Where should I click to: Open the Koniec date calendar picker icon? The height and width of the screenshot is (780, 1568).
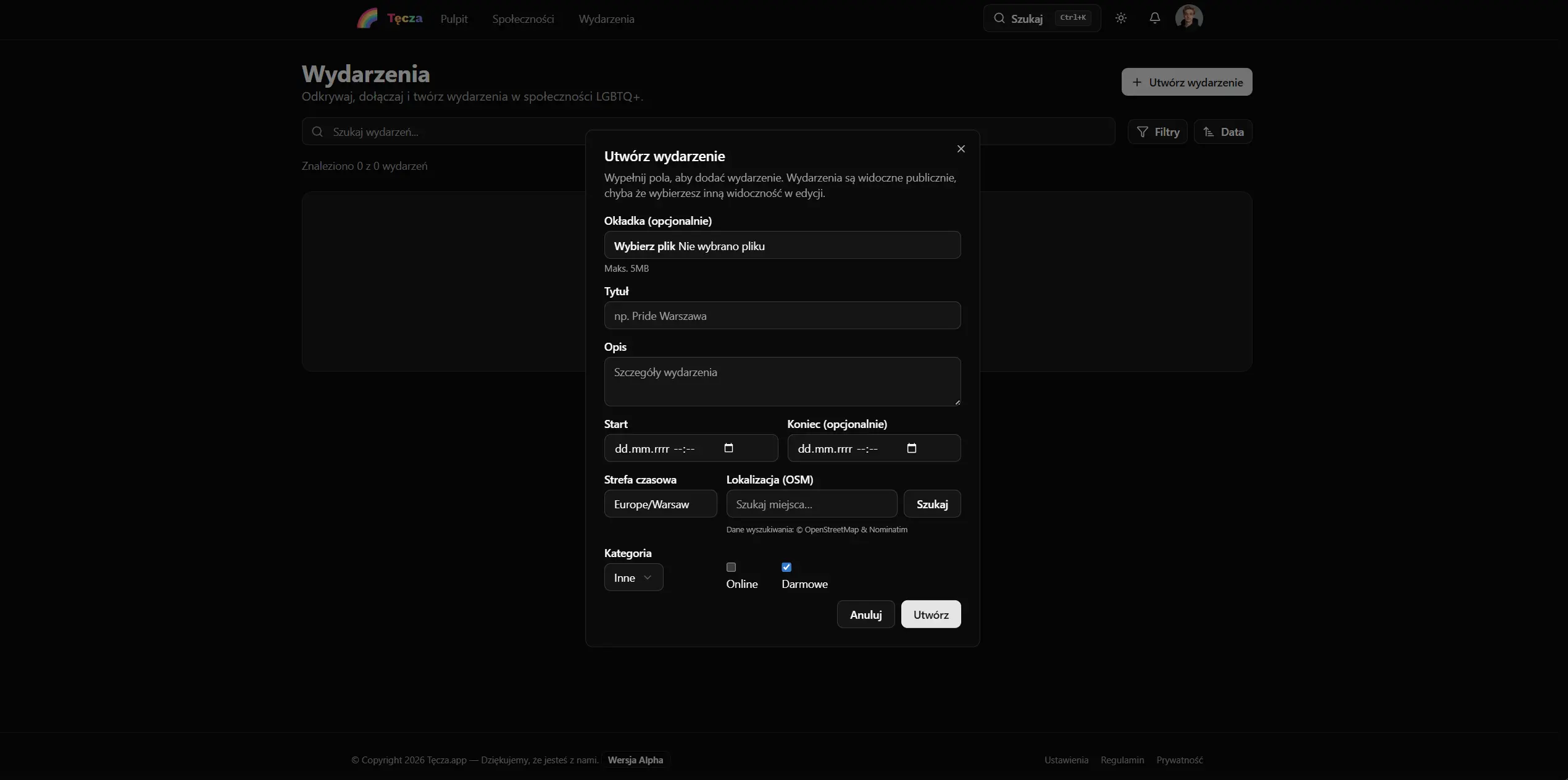[911, 448]
